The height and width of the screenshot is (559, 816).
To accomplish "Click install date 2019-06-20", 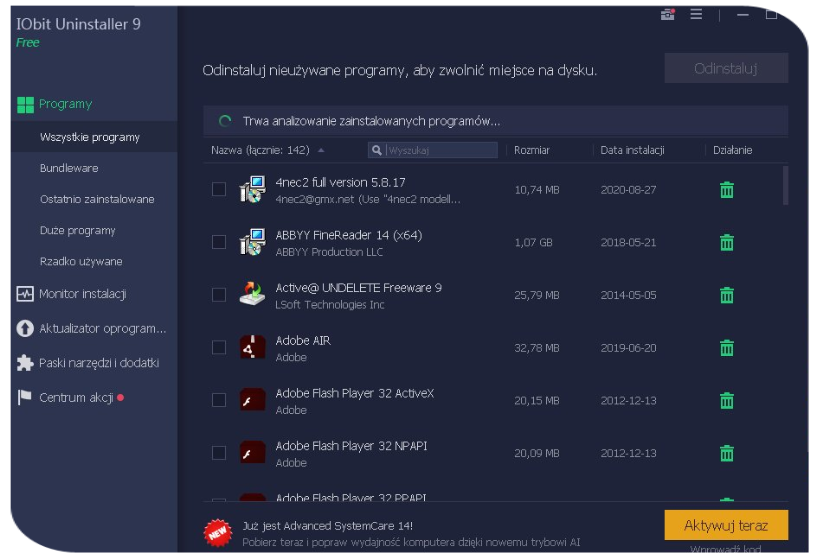I will tap(628, 348).
